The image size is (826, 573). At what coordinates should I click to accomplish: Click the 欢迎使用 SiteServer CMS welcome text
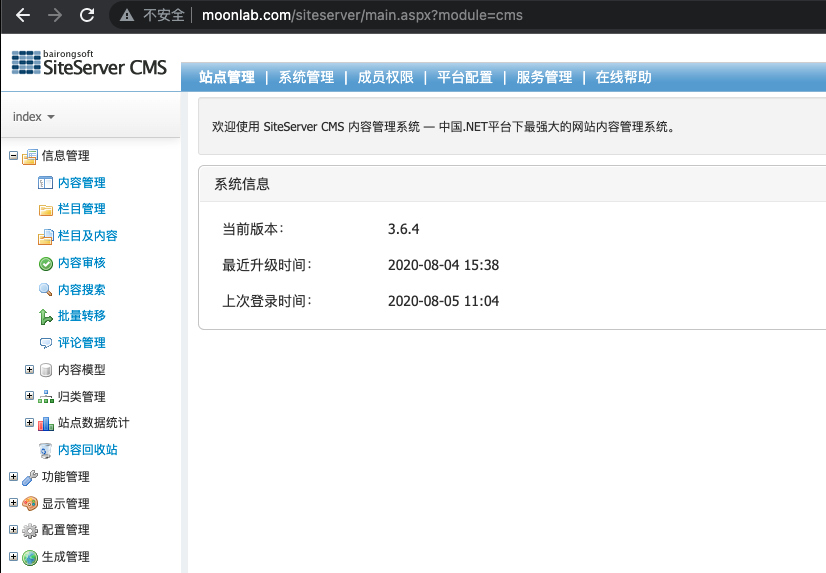pyautogui.click(x=443, y=127)
